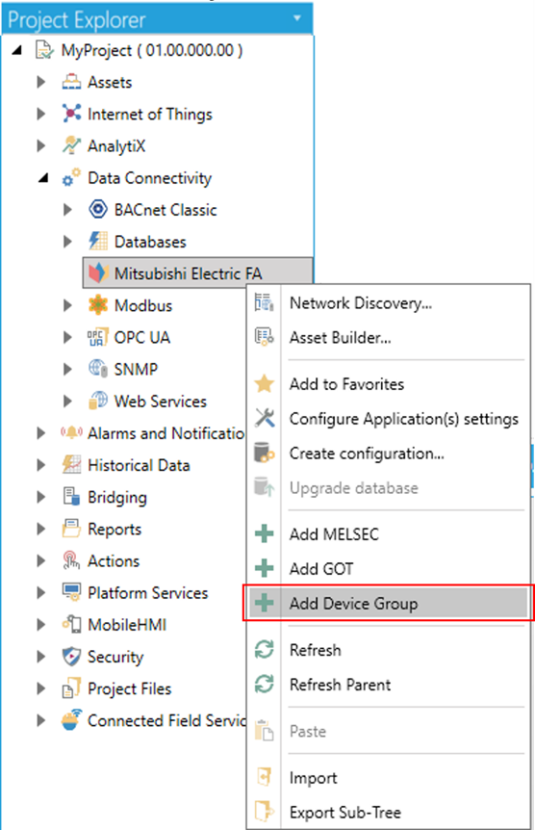The image size is (535, 830).
Task: Click the green plus icon beside Add MELSEC
Action: click(264, 534)
